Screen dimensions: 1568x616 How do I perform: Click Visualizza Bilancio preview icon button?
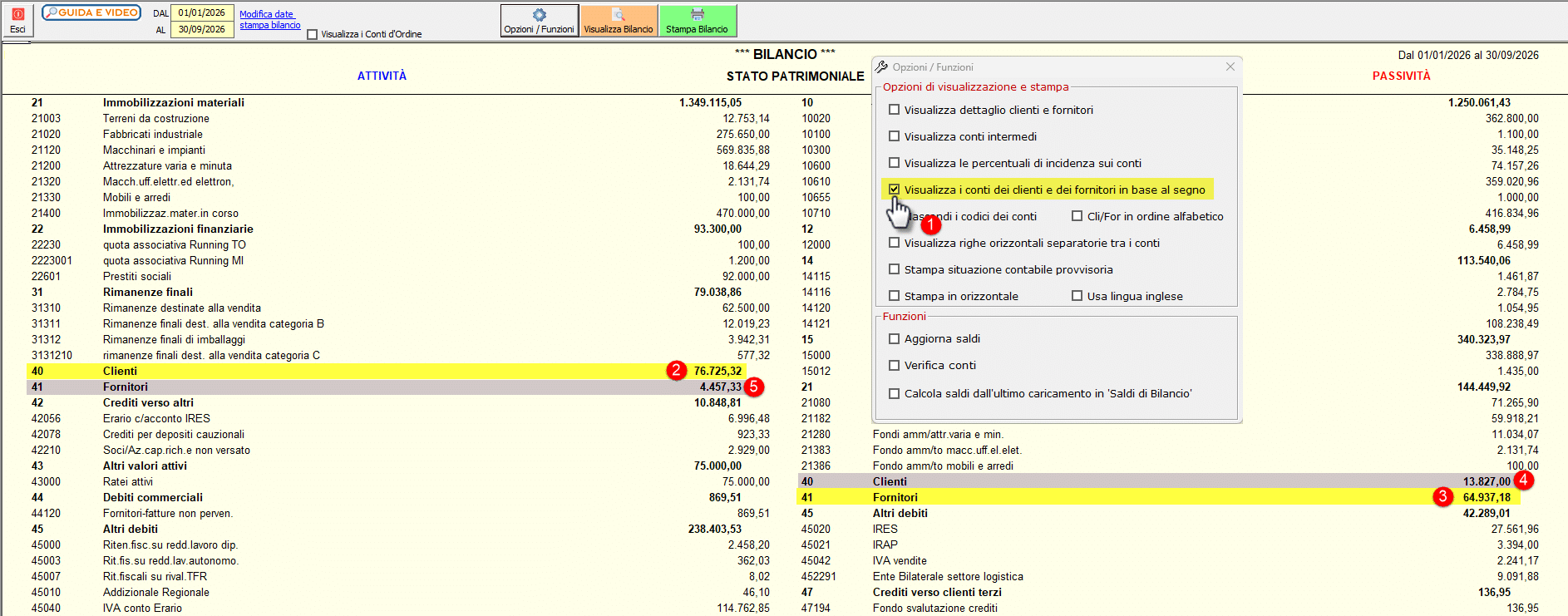pyautogui.click(x=619, y=21)
